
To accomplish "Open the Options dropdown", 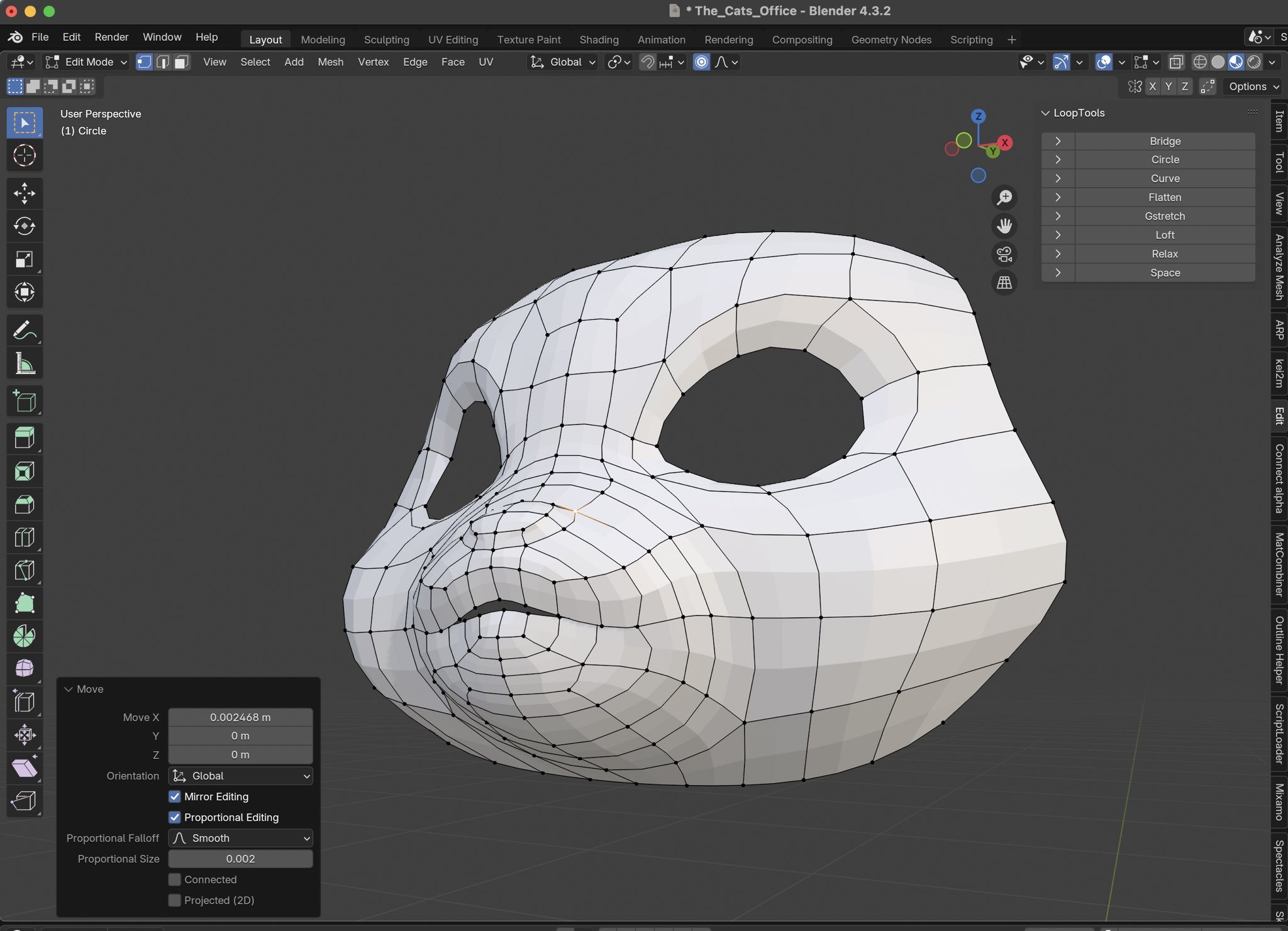I will 1254,86.
